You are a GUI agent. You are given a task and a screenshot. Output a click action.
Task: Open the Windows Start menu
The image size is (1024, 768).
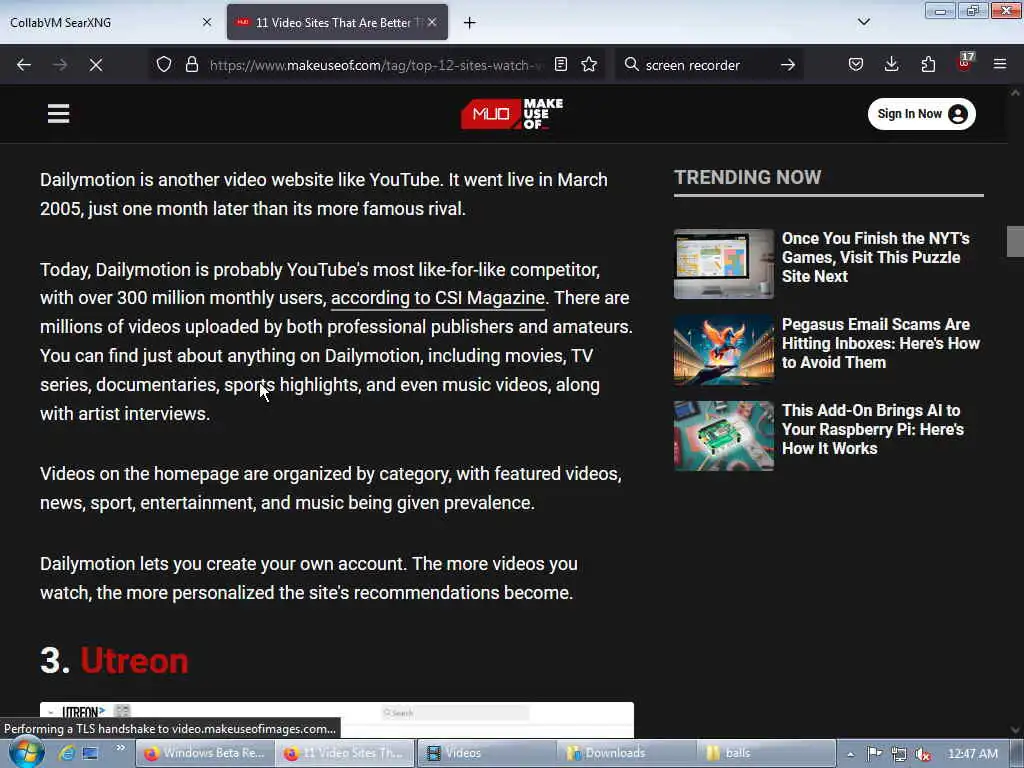(25, 753)
